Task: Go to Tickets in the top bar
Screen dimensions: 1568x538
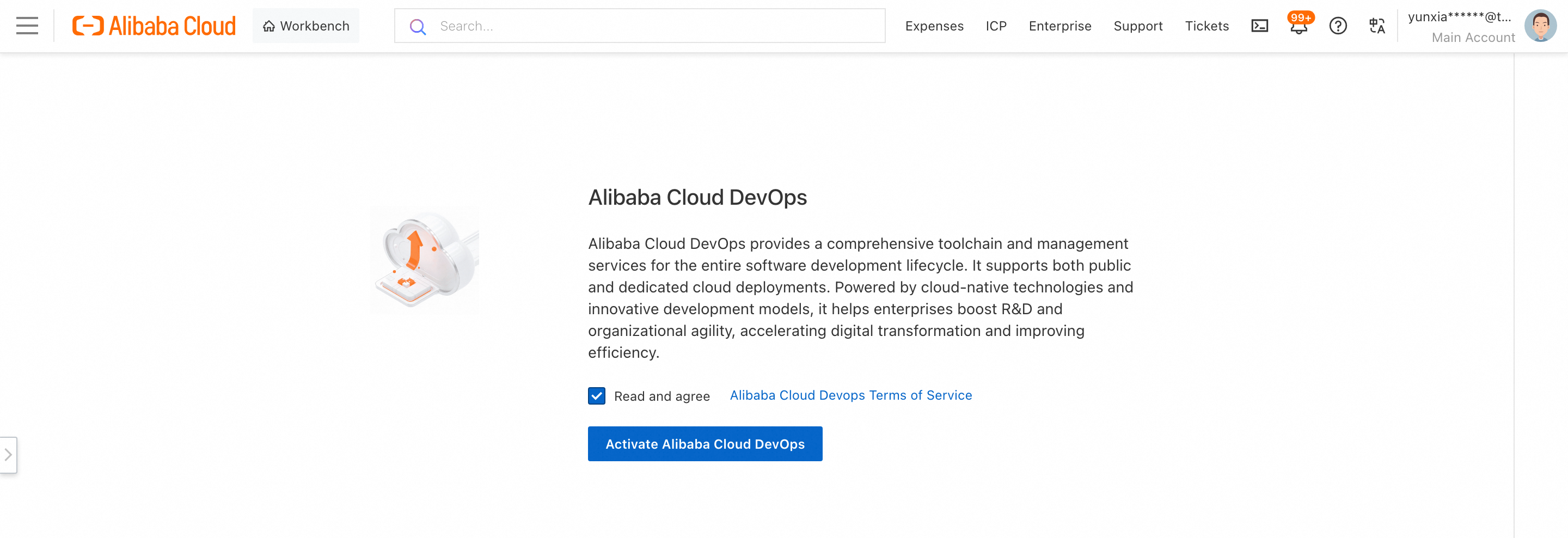Action: 1206,26
